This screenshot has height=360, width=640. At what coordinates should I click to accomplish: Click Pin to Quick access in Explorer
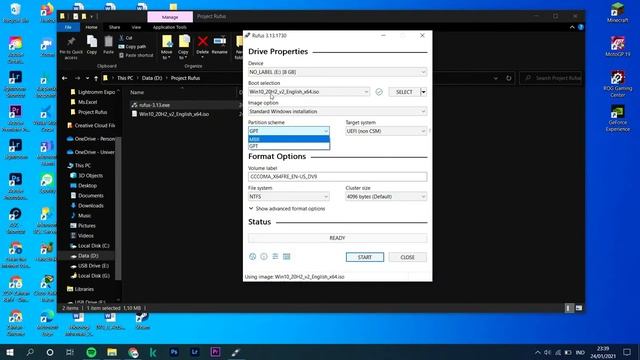[x=71, y=47]
